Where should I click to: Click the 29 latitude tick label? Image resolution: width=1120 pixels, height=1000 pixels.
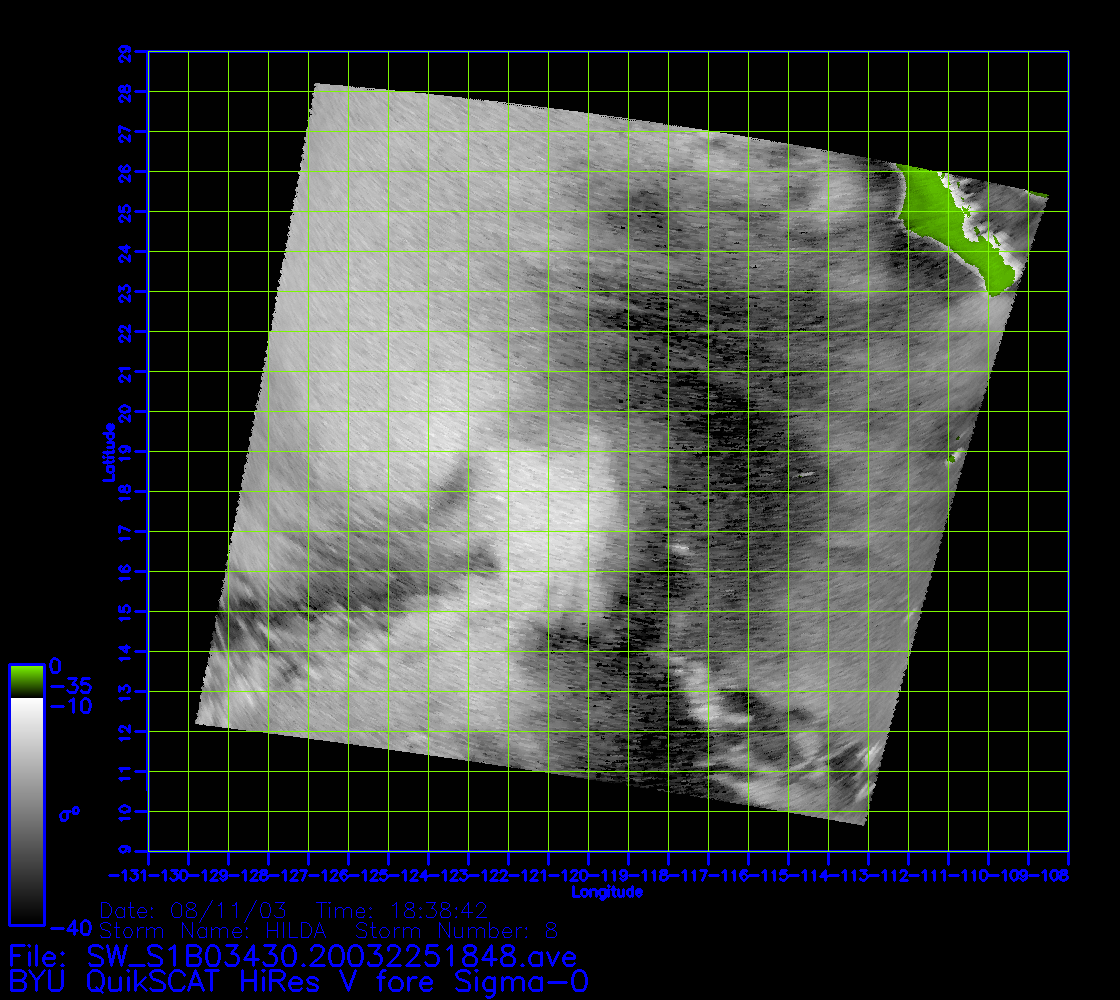pyautogui.click(x=124, y=53)
